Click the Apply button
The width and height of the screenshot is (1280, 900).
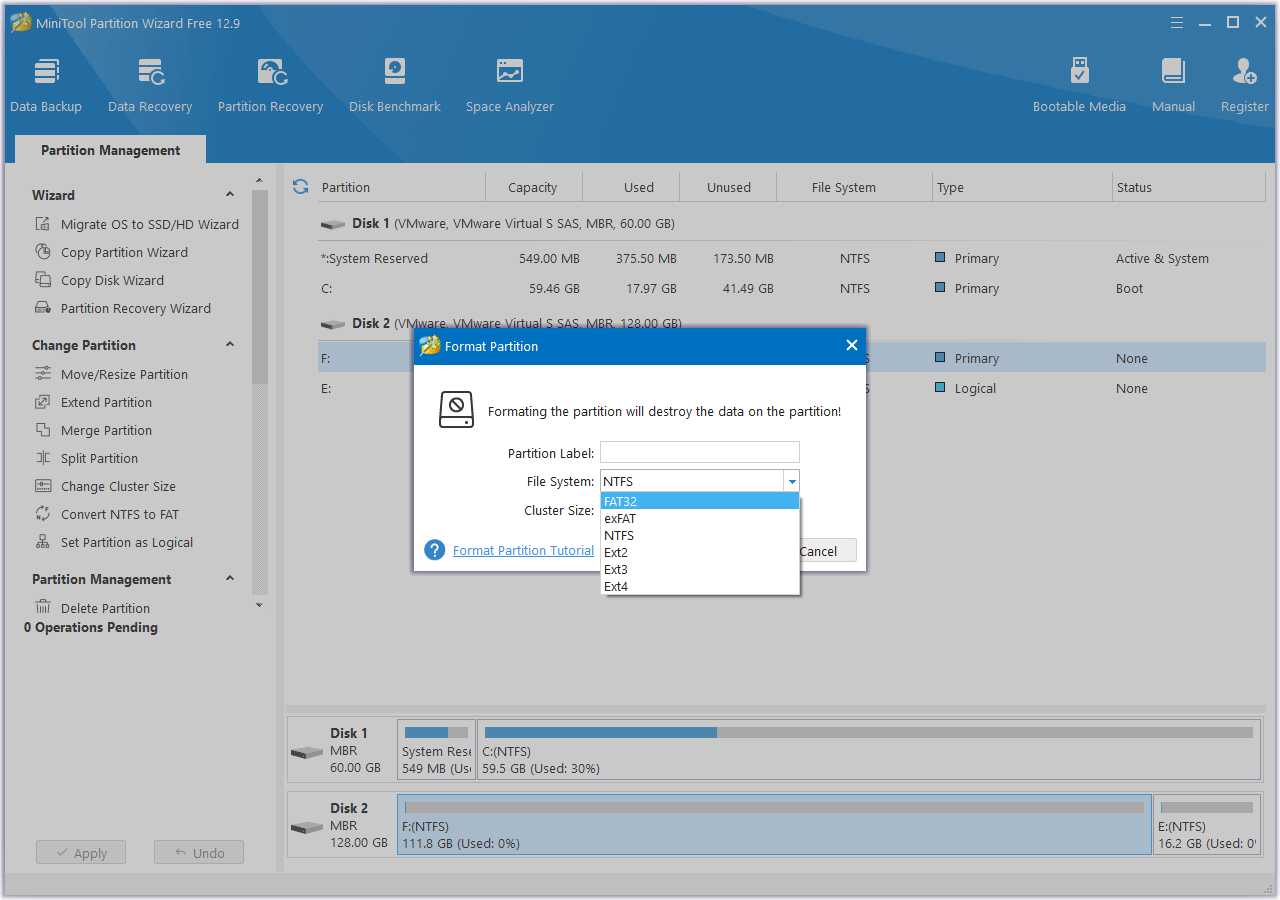pos(81,853)
